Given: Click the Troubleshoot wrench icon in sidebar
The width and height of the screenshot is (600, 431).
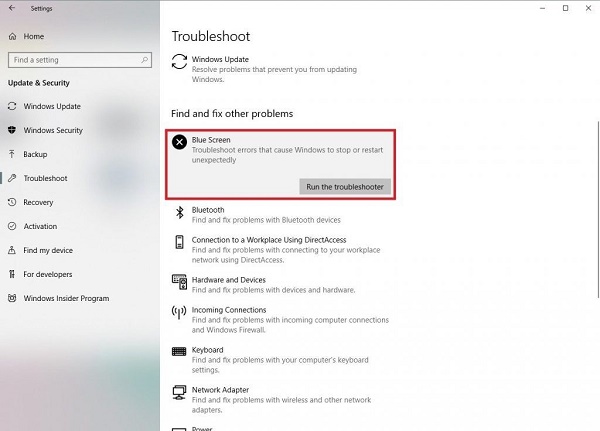Looking at the screenshot, I should click(x=12, y=178).
